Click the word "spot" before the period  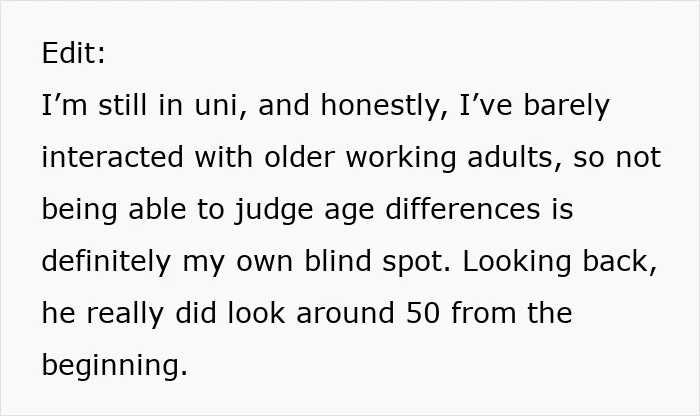click(x=413, y=262)
